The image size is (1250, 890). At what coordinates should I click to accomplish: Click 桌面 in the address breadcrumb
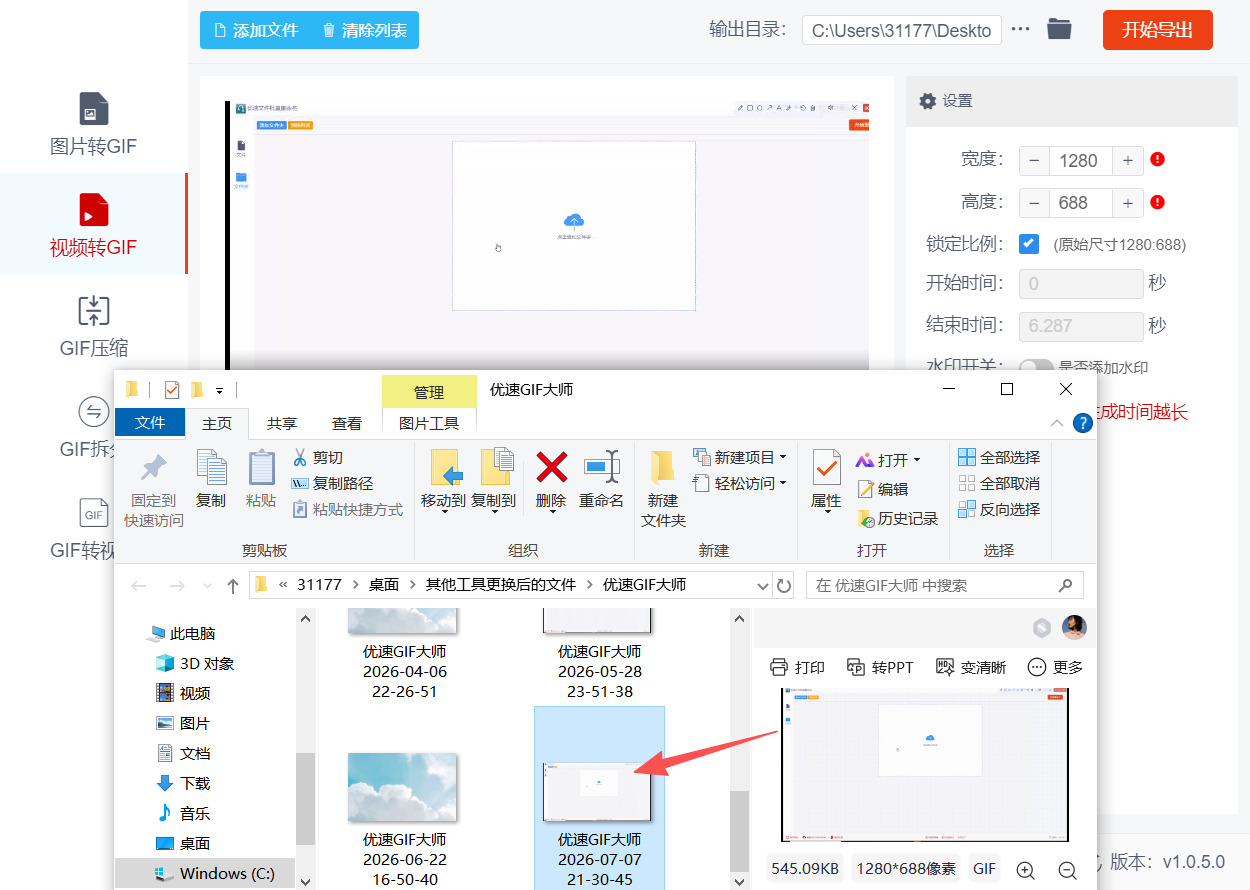pos(384,585)
